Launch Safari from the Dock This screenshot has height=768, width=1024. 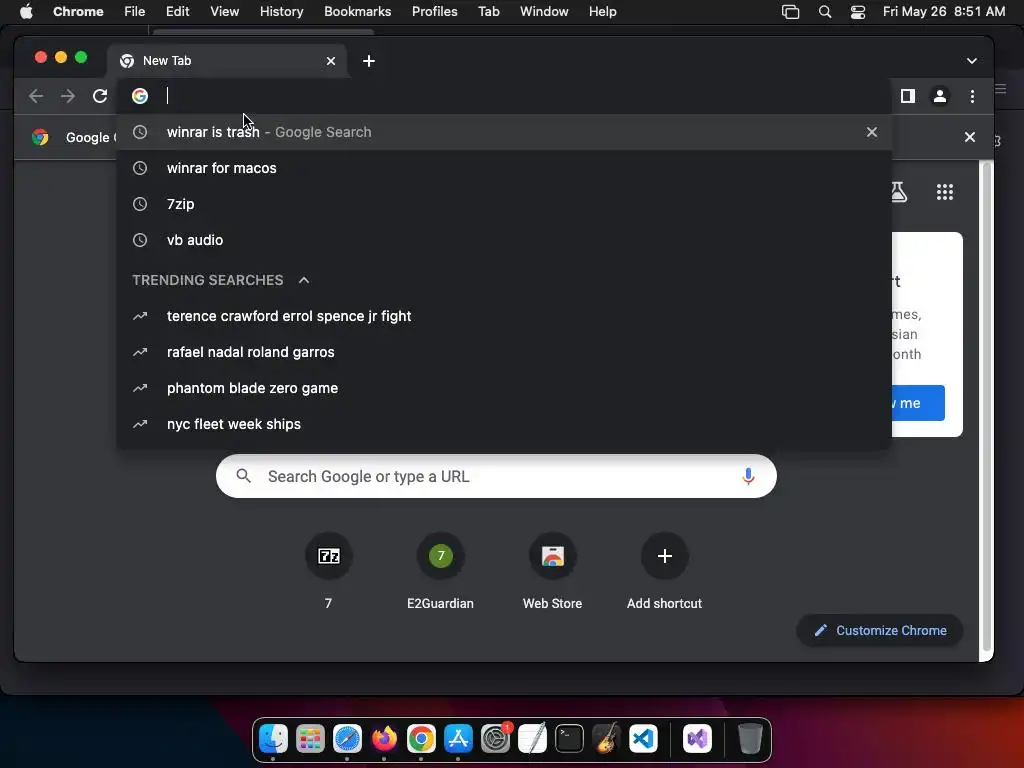347,739
